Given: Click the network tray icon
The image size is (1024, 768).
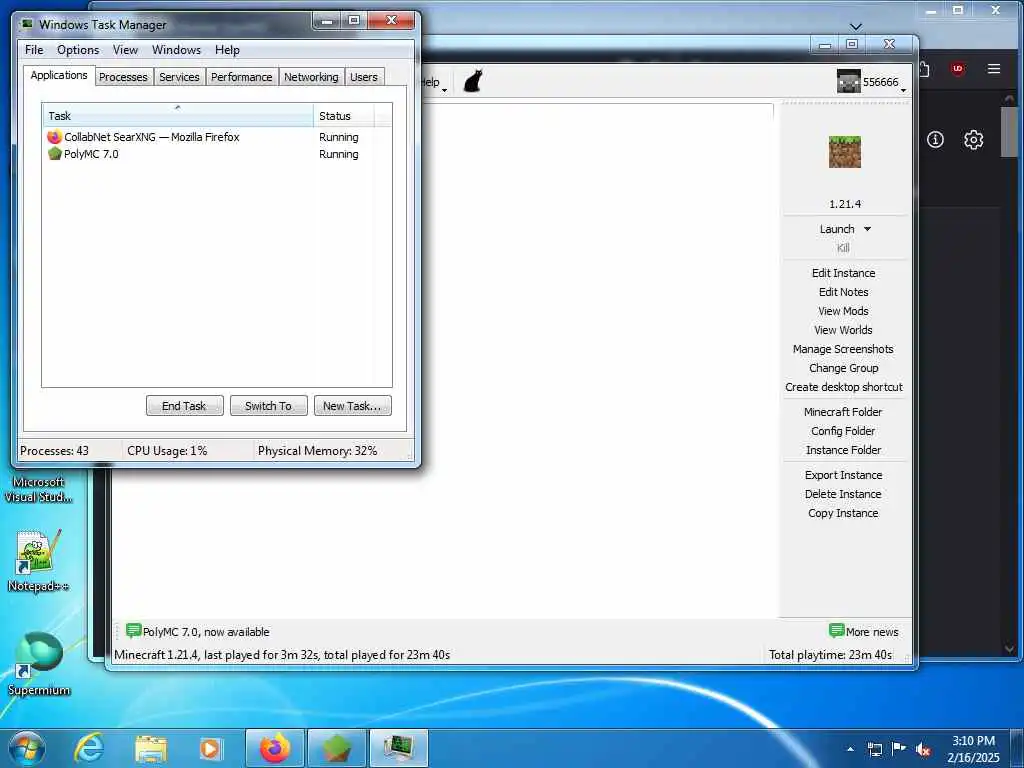Looking at the screenshot, I should click(x=874, y=750).
